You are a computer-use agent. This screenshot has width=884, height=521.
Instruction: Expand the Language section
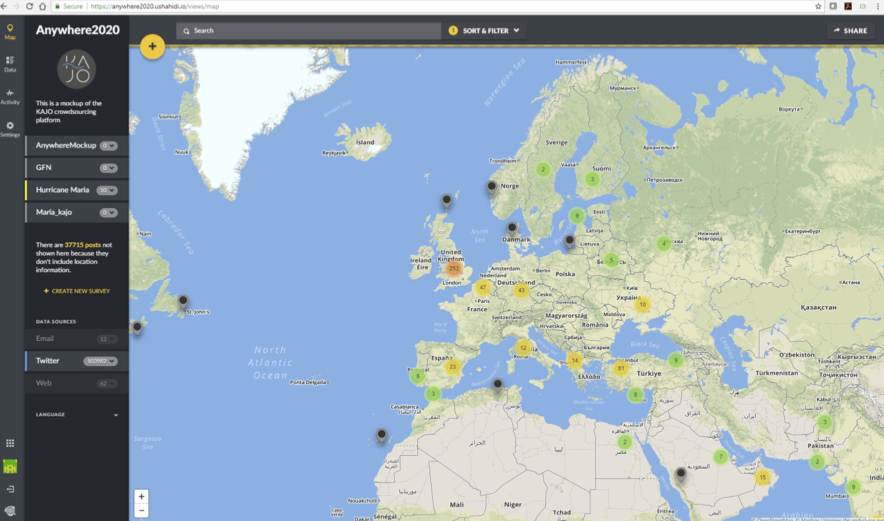click(x=115, y=415)
